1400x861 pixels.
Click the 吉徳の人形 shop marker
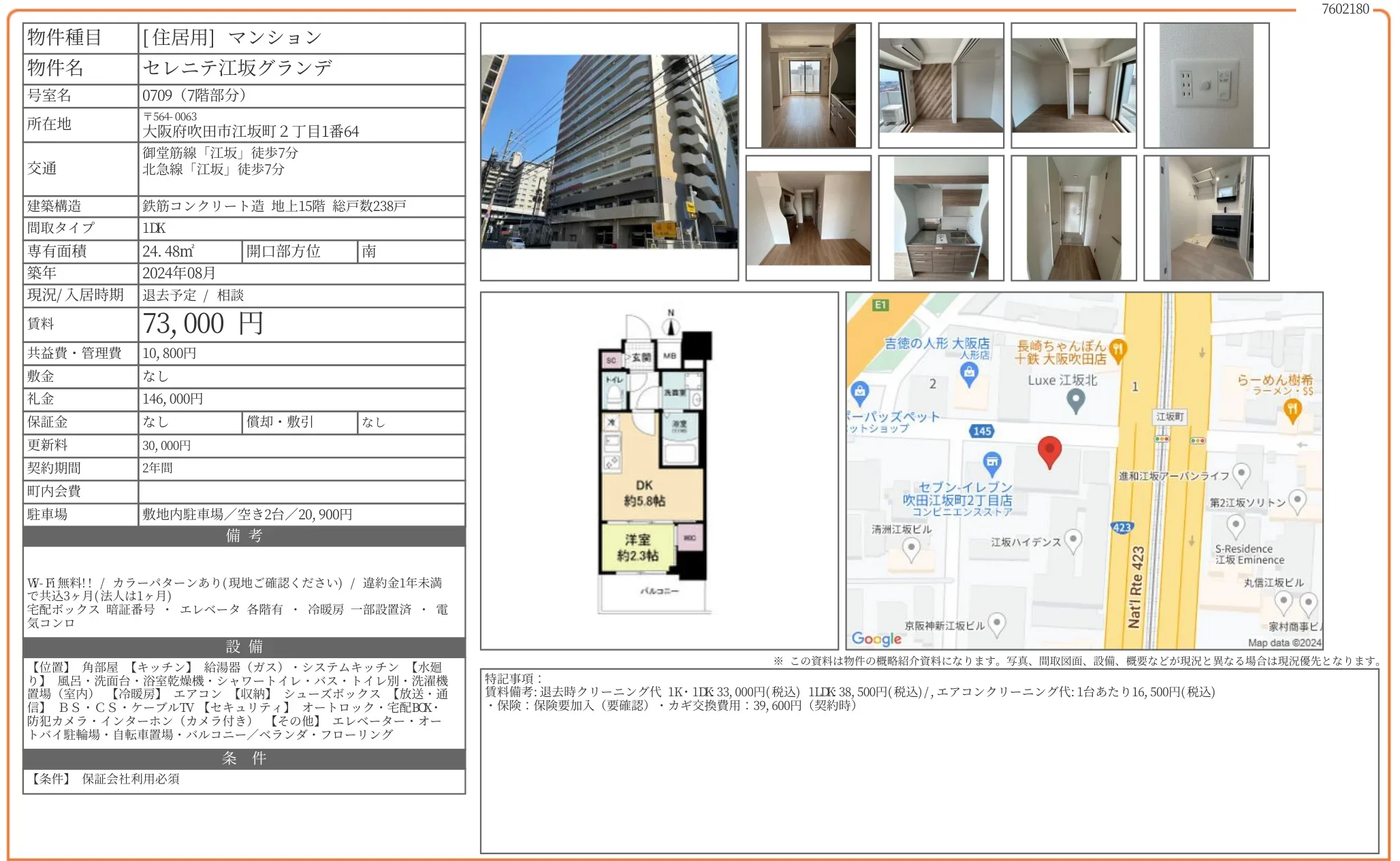(968, 373)
